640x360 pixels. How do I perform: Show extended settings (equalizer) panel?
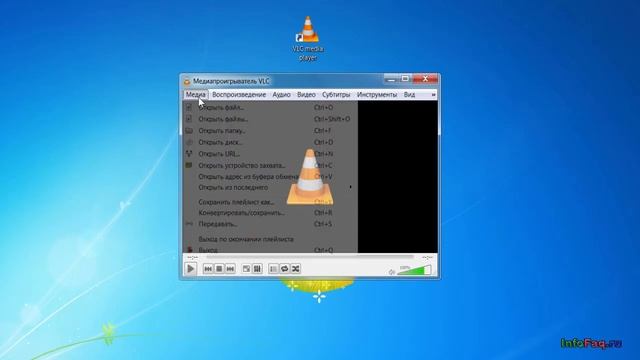[257, 269]
